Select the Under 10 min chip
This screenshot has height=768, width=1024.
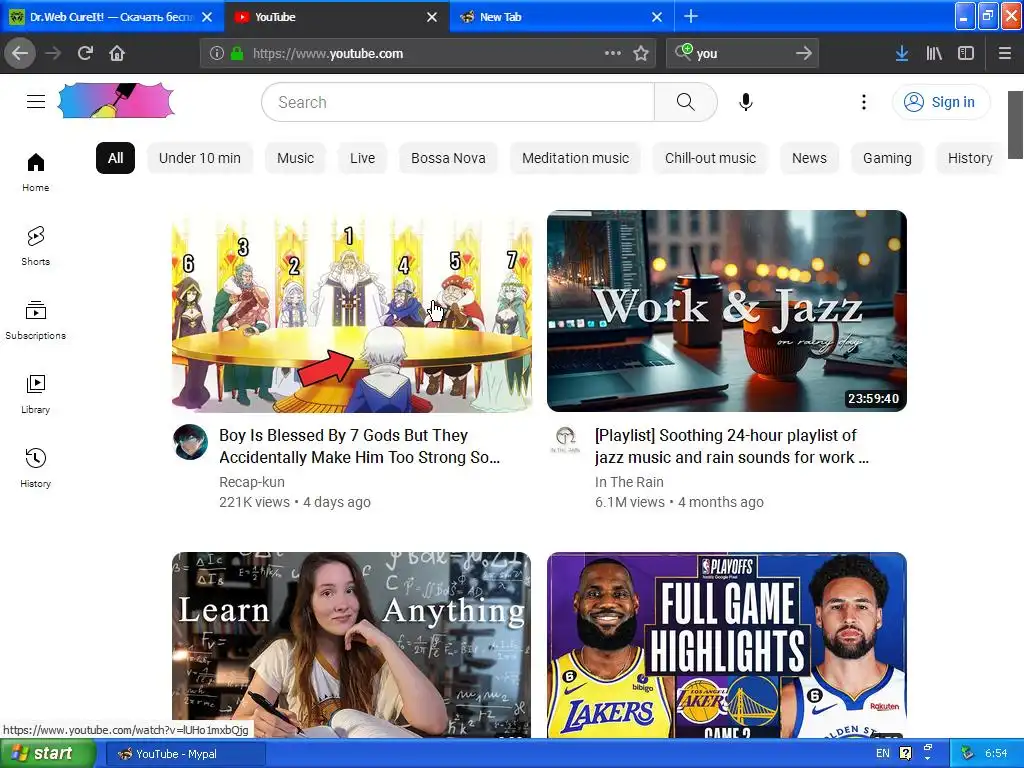click(x=200, y=158)
